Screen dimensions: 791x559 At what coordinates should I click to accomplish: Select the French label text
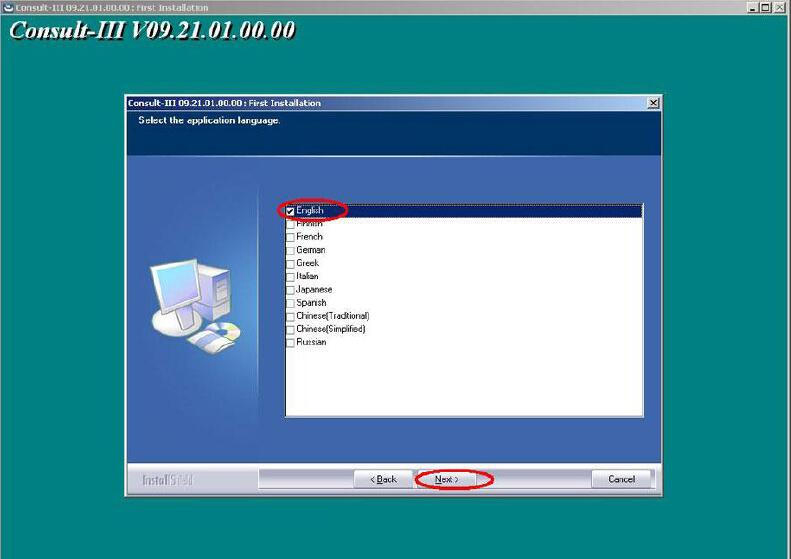pyautogui.click(x=309, y=237)
